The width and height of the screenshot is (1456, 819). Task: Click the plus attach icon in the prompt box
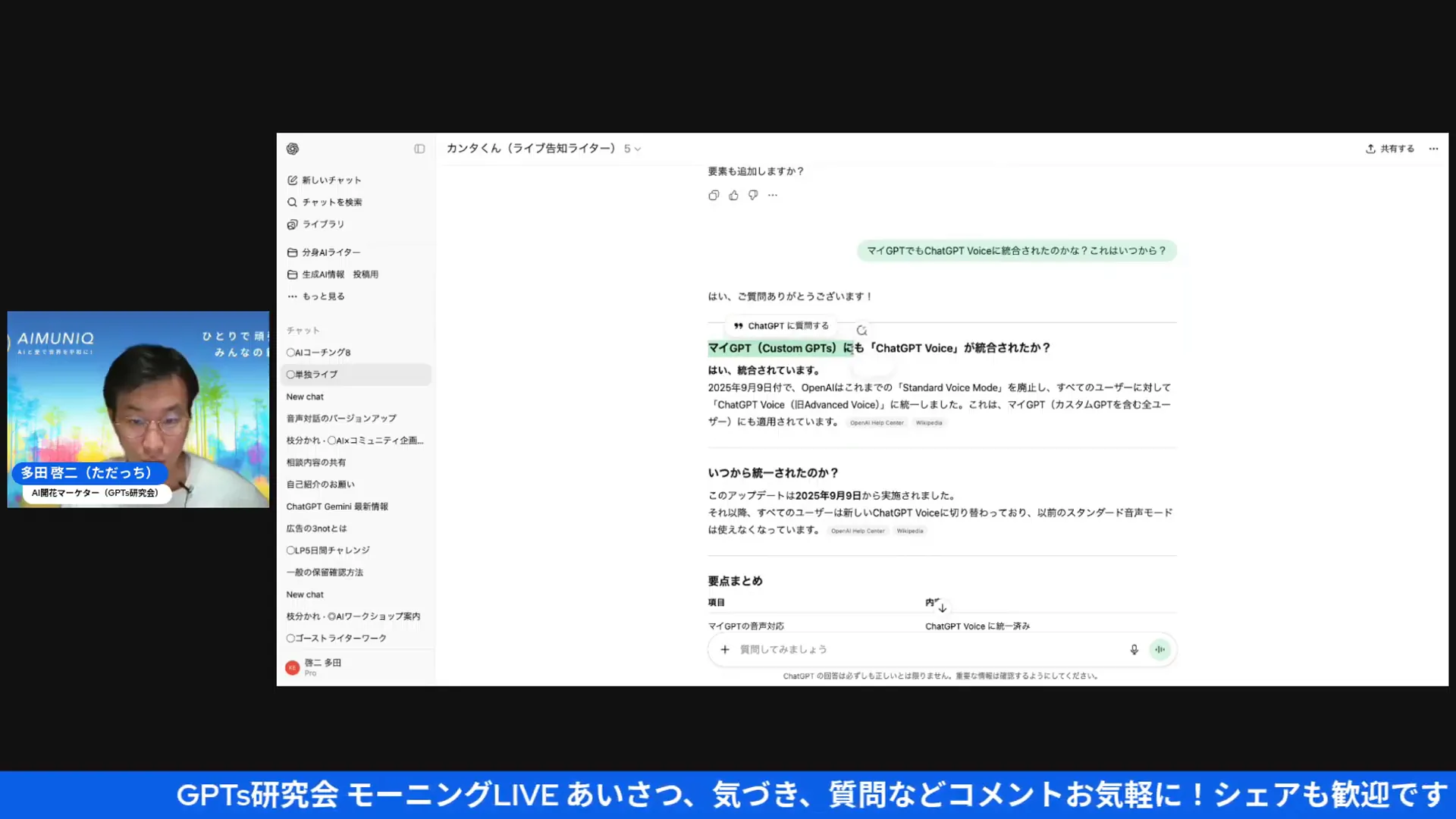pos(725,649)
